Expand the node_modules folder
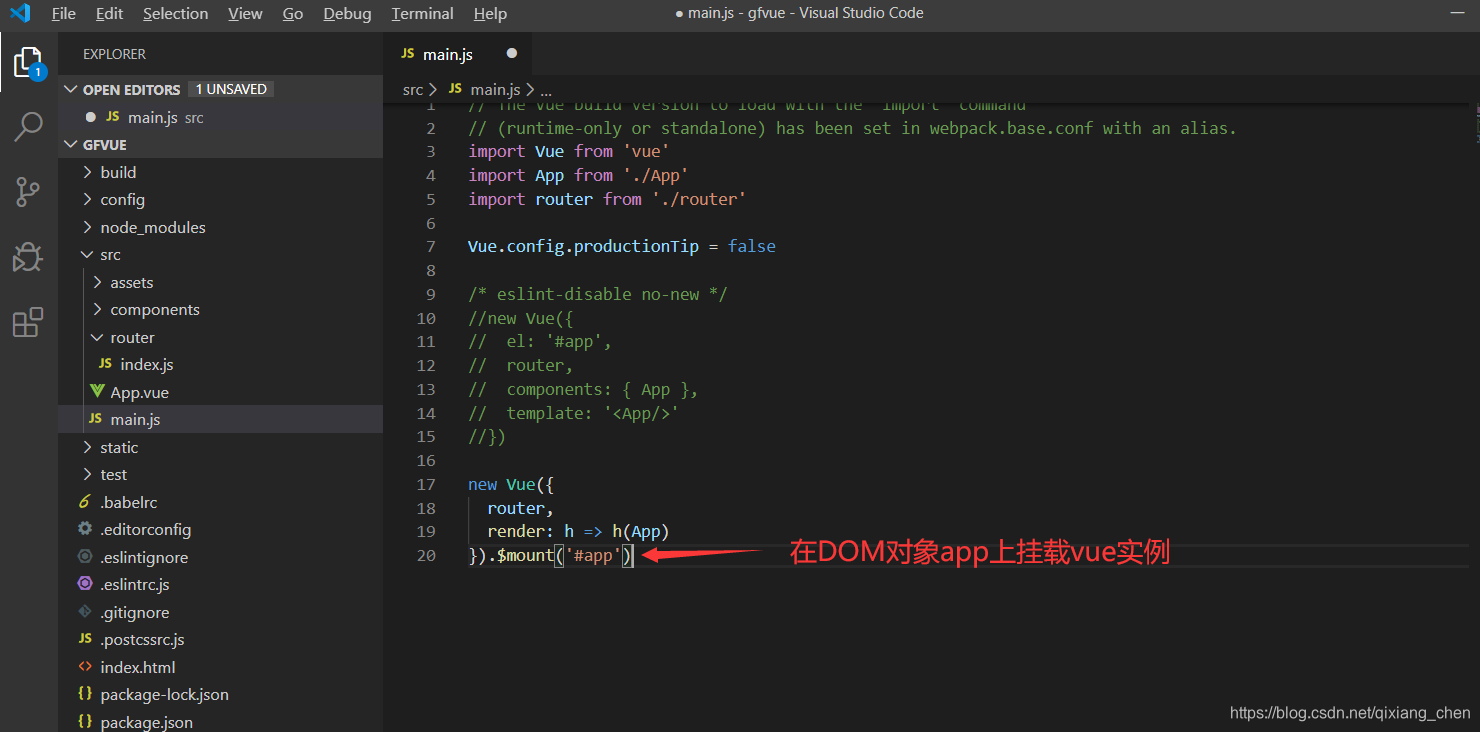The height and width of the screenshot is (732, 1480). 220,227
